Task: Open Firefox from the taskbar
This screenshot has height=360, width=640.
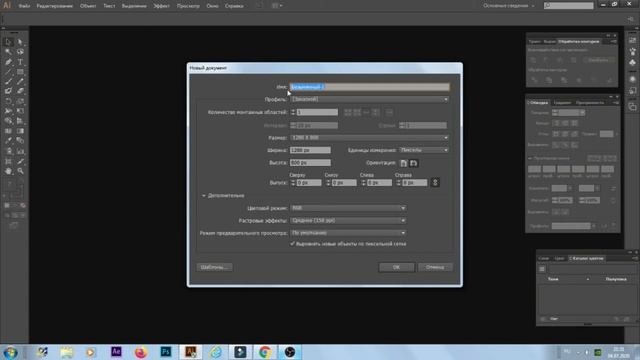Action: 141,352
